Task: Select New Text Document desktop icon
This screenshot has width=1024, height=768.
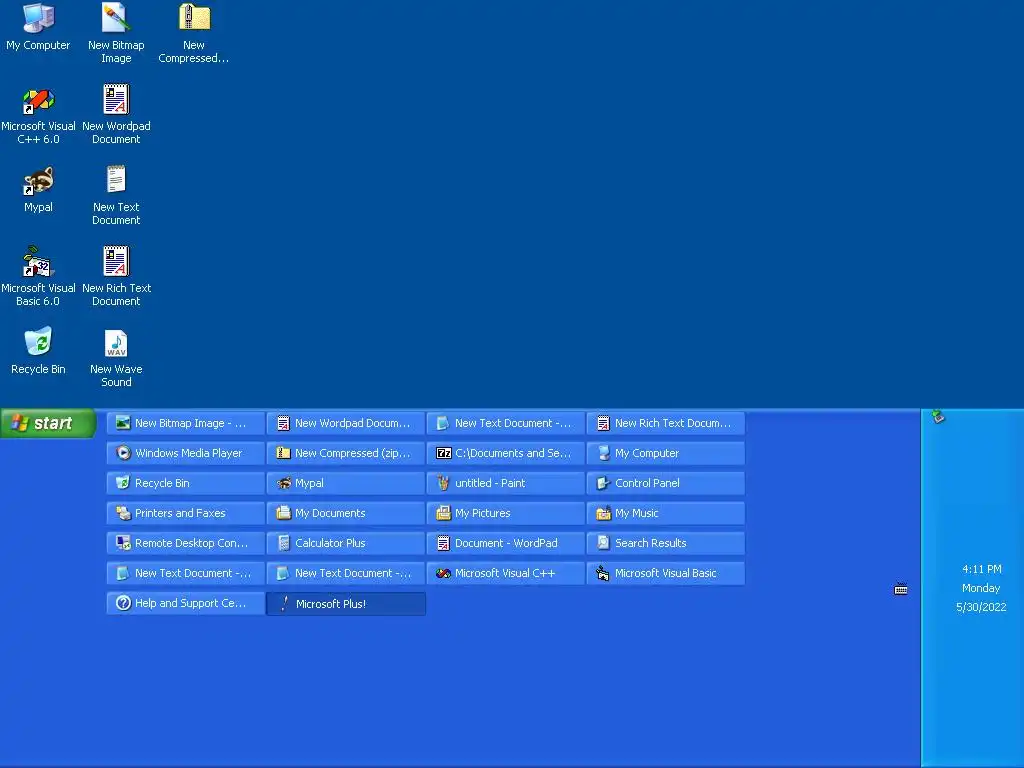Action: pyautogui.click(x=116, y=195)
